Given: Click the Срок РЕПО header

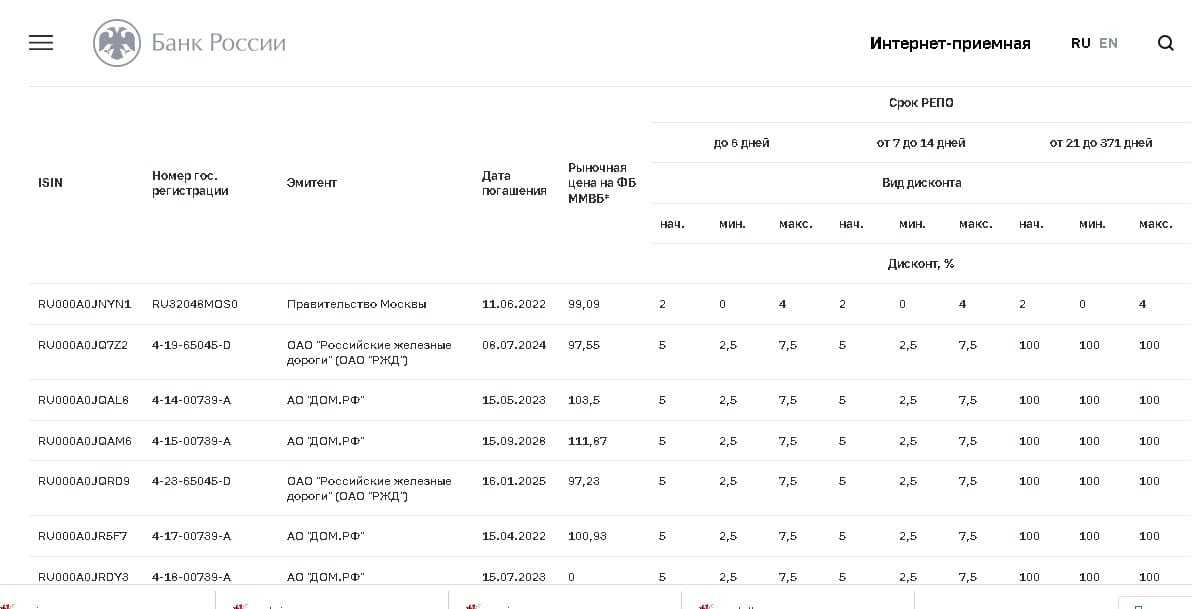Looking at the screenshot, I should [x=920, y=103].
